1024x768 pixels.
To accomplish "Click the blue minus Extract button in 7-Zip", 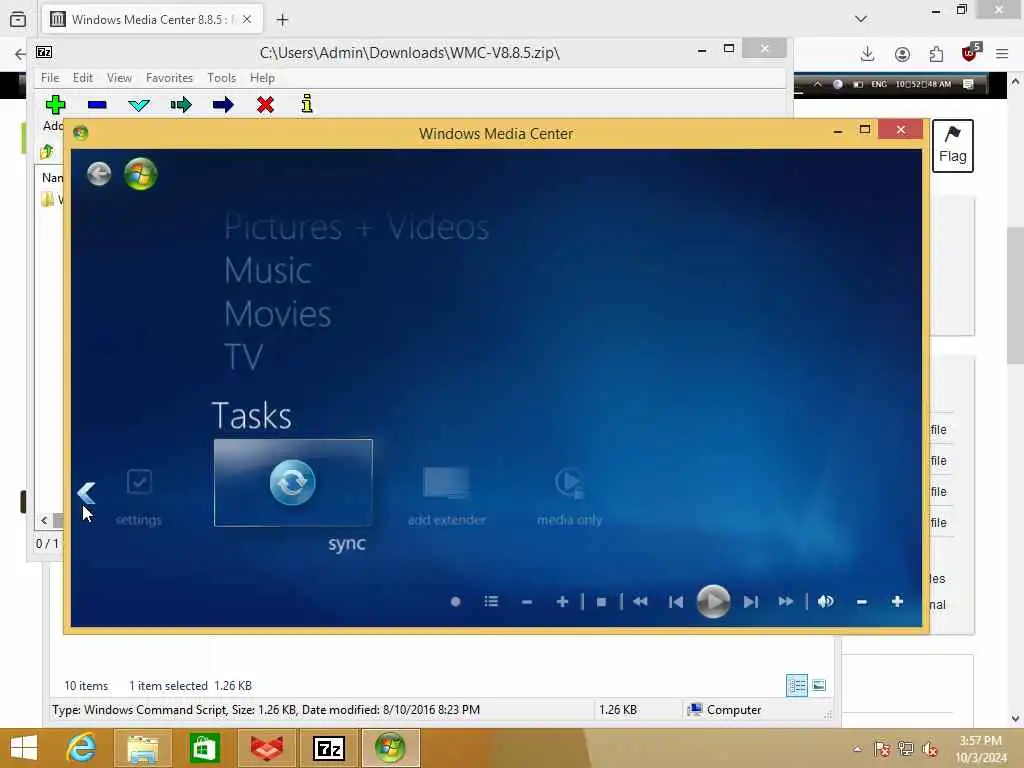I will (x=97, y=104).
